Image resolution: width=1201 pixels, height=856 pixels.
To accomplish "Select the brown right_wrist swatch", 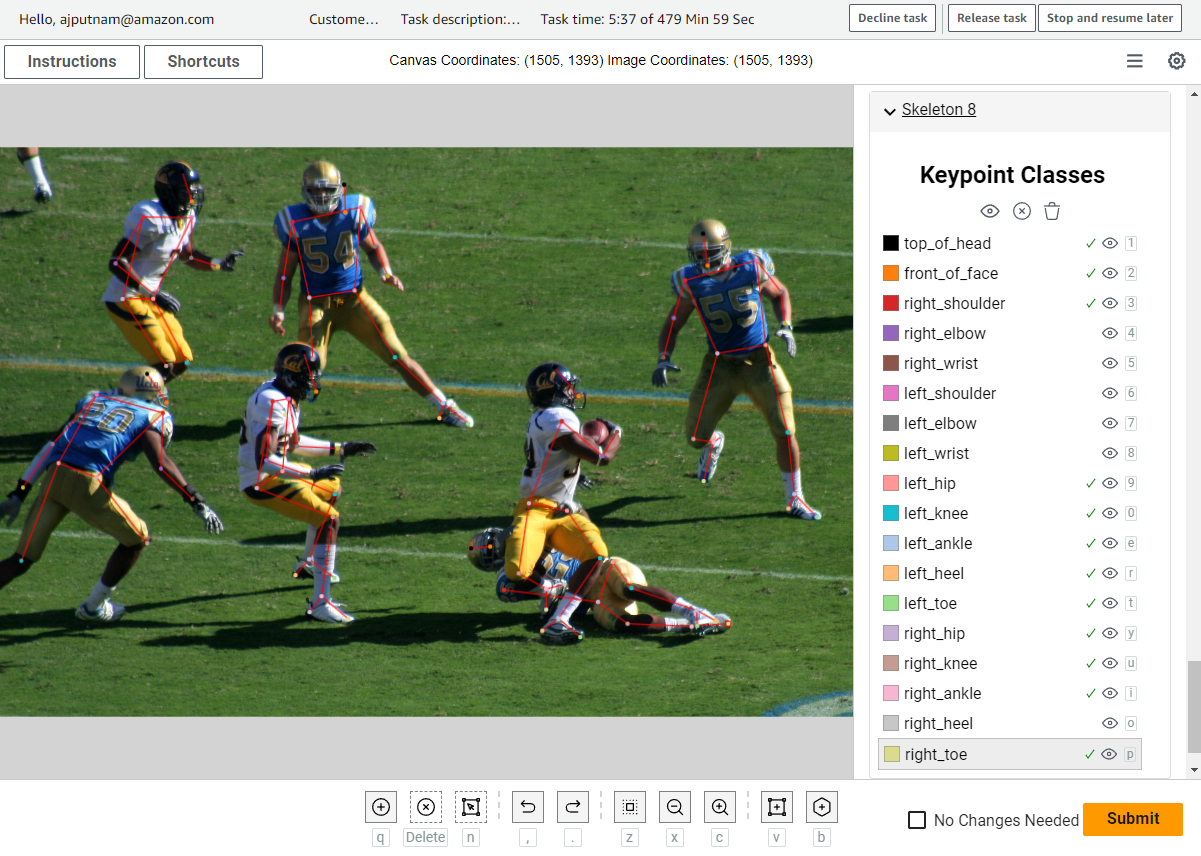I will pyautogui.click(x=891, y=363).
